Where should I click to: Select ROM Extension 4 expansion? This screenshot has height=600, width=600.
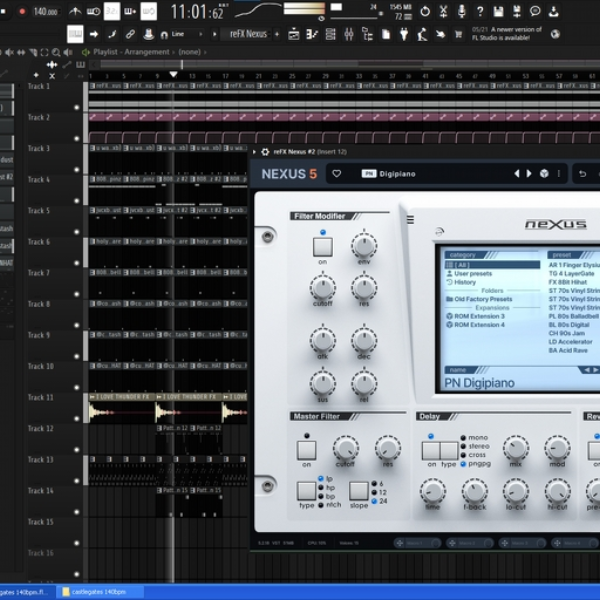[x=475, y=325]
